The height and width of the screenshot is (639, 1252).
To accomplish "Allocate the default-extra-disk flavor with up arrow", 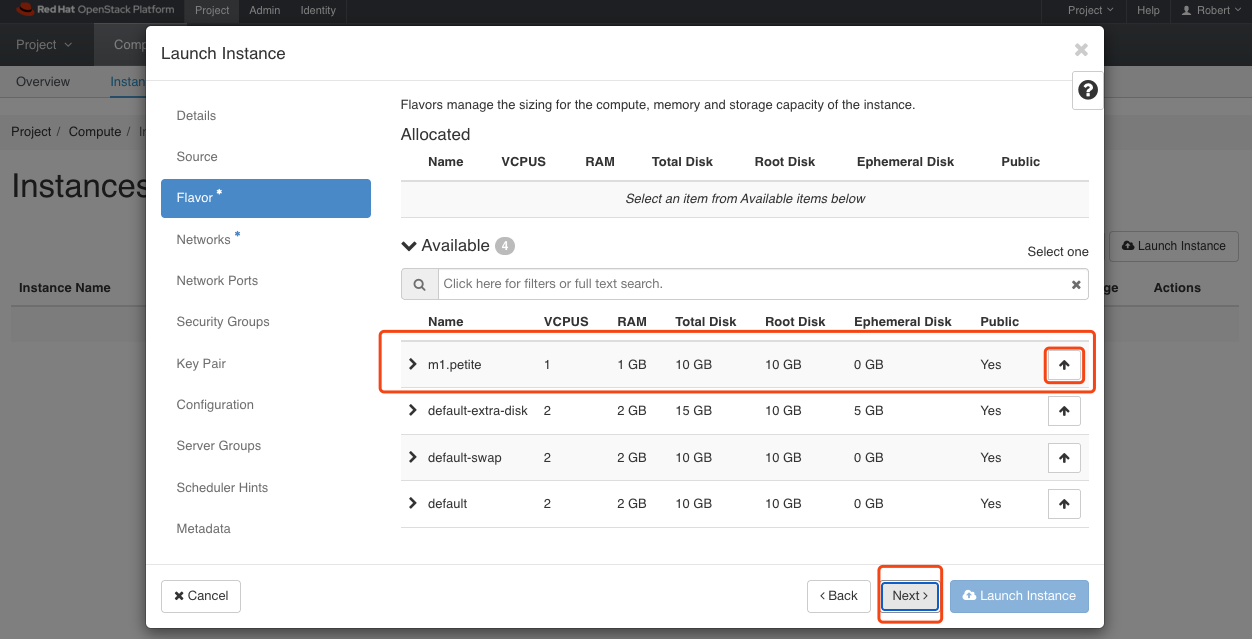I will tap(1064, 411).
